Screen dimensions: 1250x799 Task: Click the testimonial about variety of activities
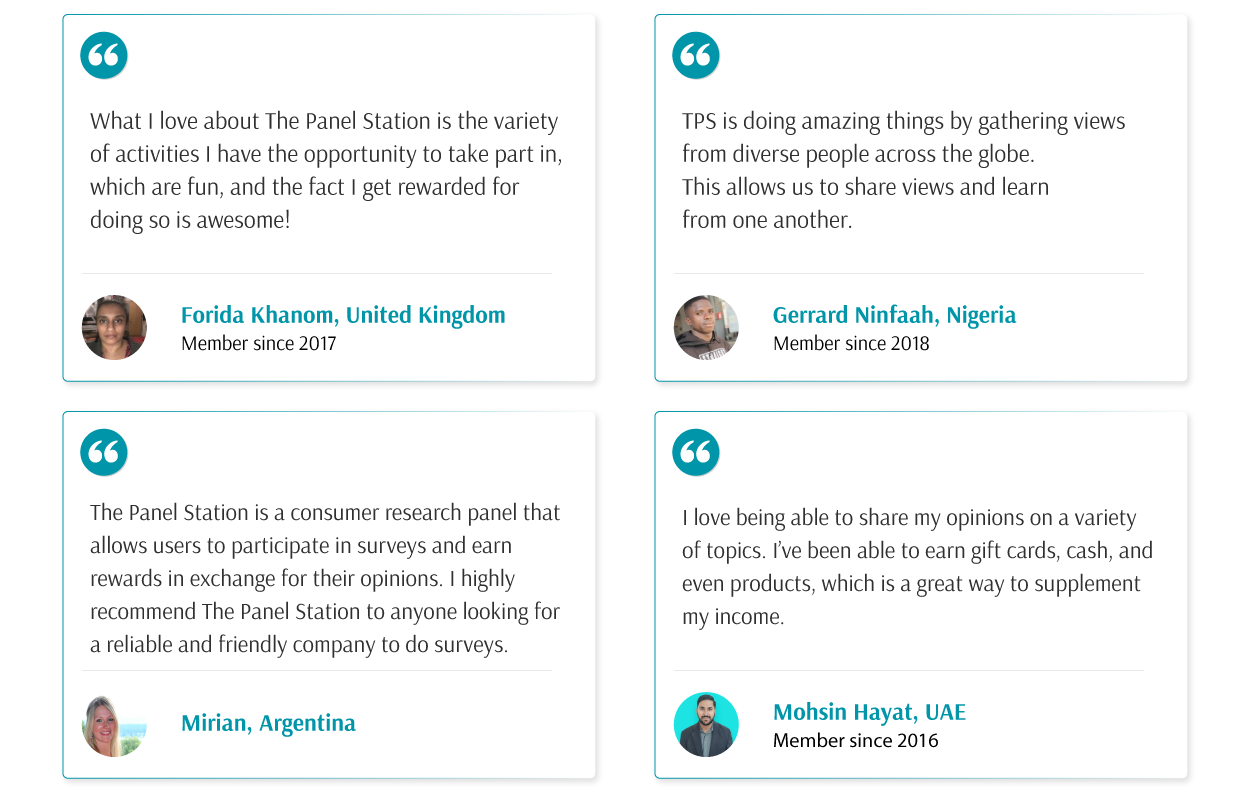(326, 170)
